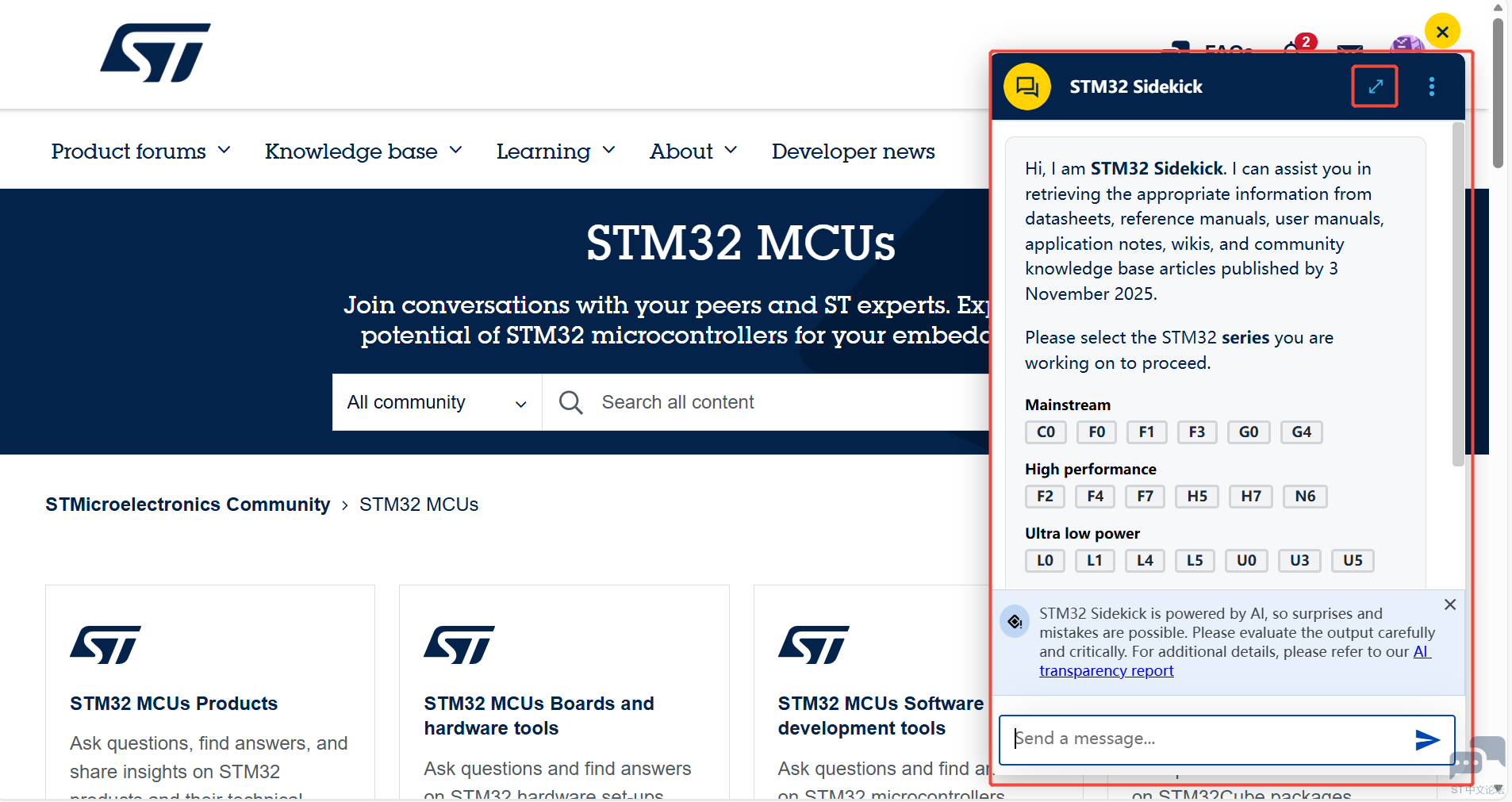Open the Developer news page
This screenshot has width=1512, height=802.
[x=853, y=151]
